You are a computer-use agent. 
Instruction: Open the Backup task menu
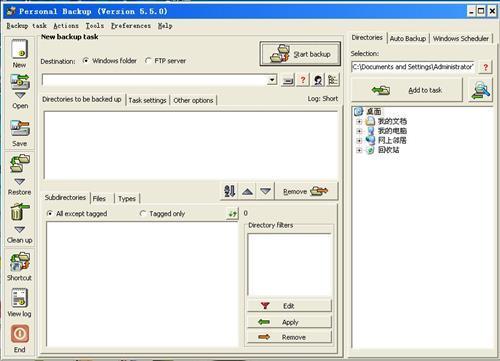pyautogui.click(x=26, y=26)
